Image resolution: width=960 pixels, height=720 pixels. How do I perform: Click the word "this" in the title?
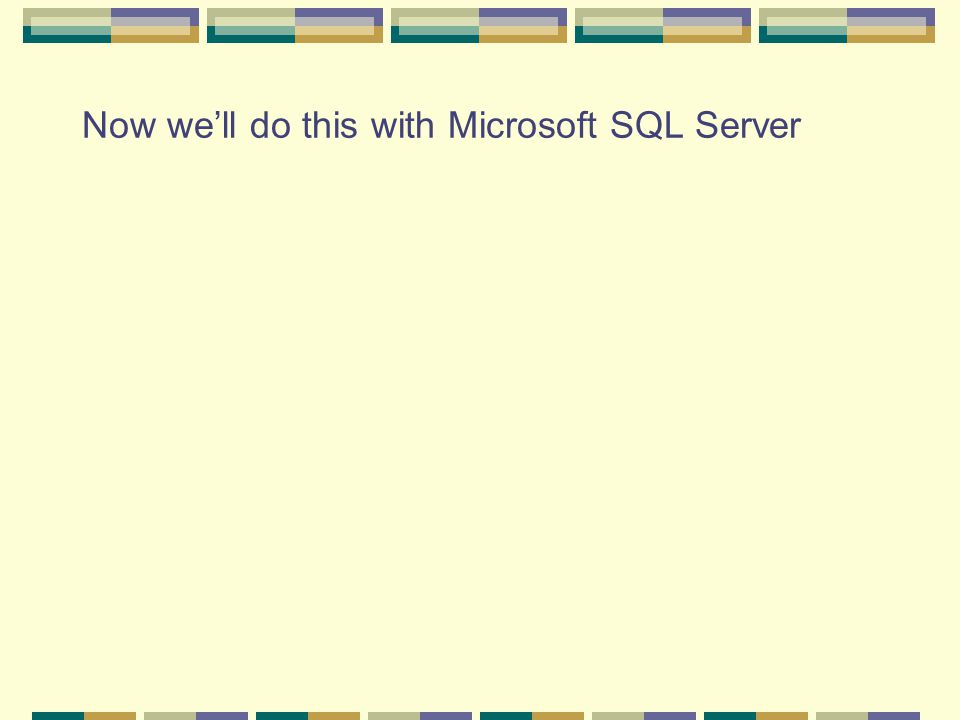point(329,125)
